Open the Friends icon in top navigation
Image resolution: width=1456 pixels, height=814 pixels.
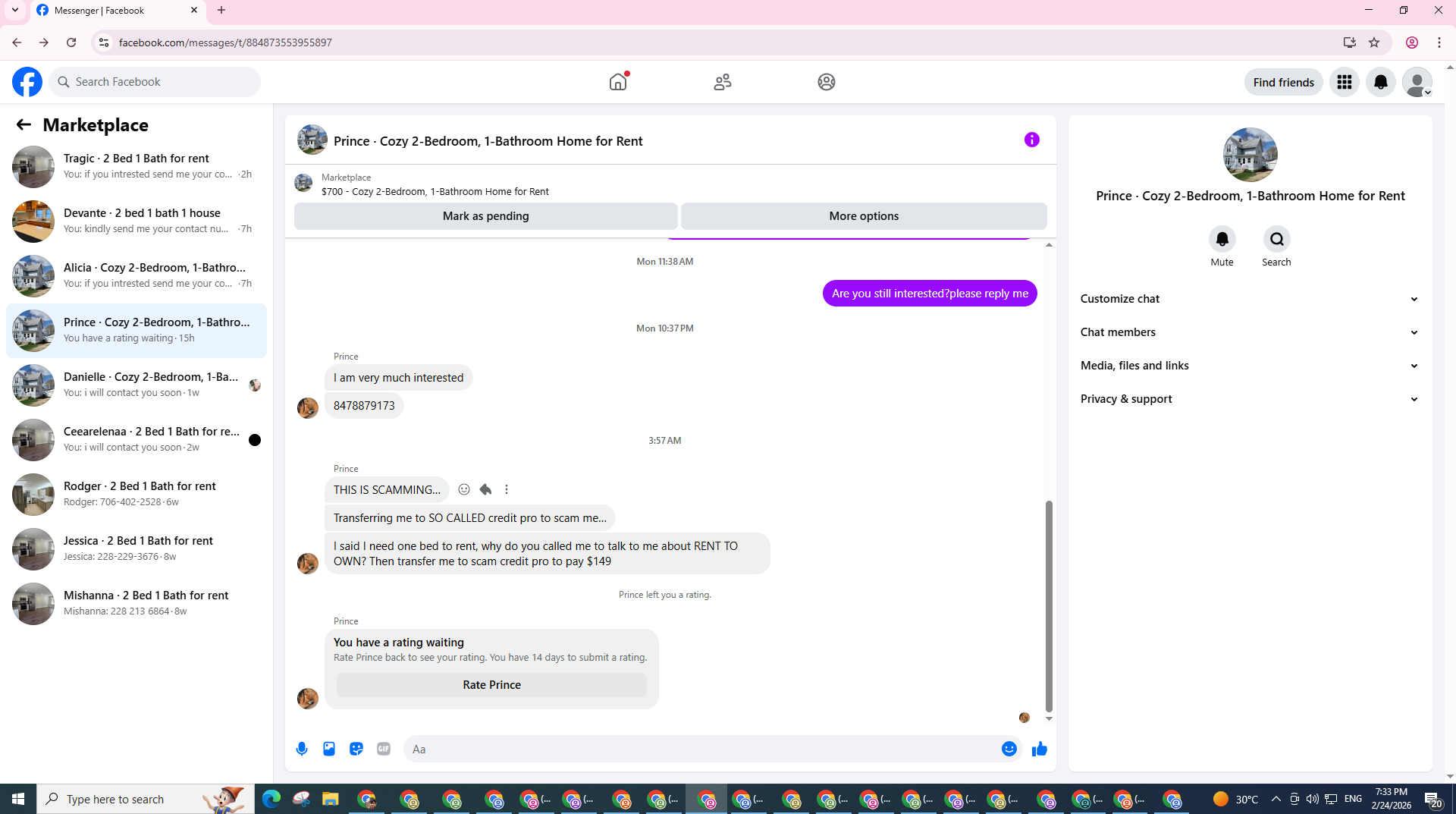(723, 82)
